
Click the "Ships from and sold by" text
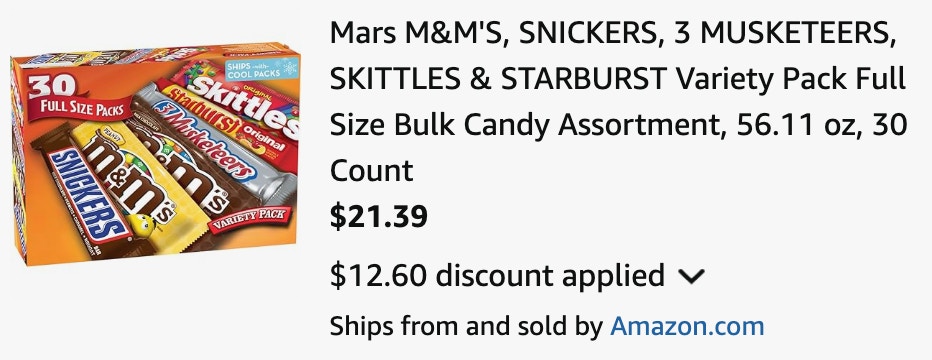click(466, 326)
